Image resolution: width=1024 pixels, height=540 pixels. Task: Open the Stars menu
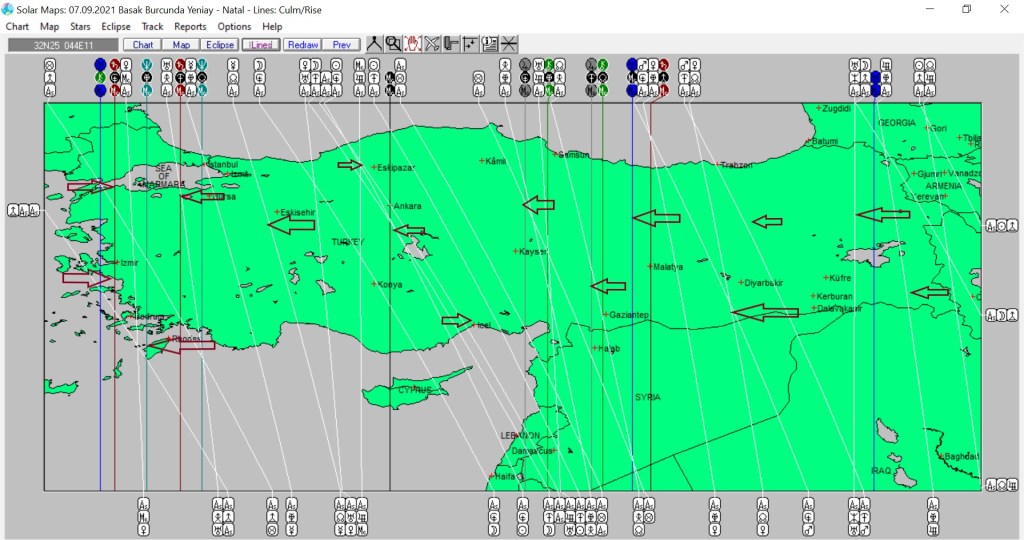(x=80, y=26)
